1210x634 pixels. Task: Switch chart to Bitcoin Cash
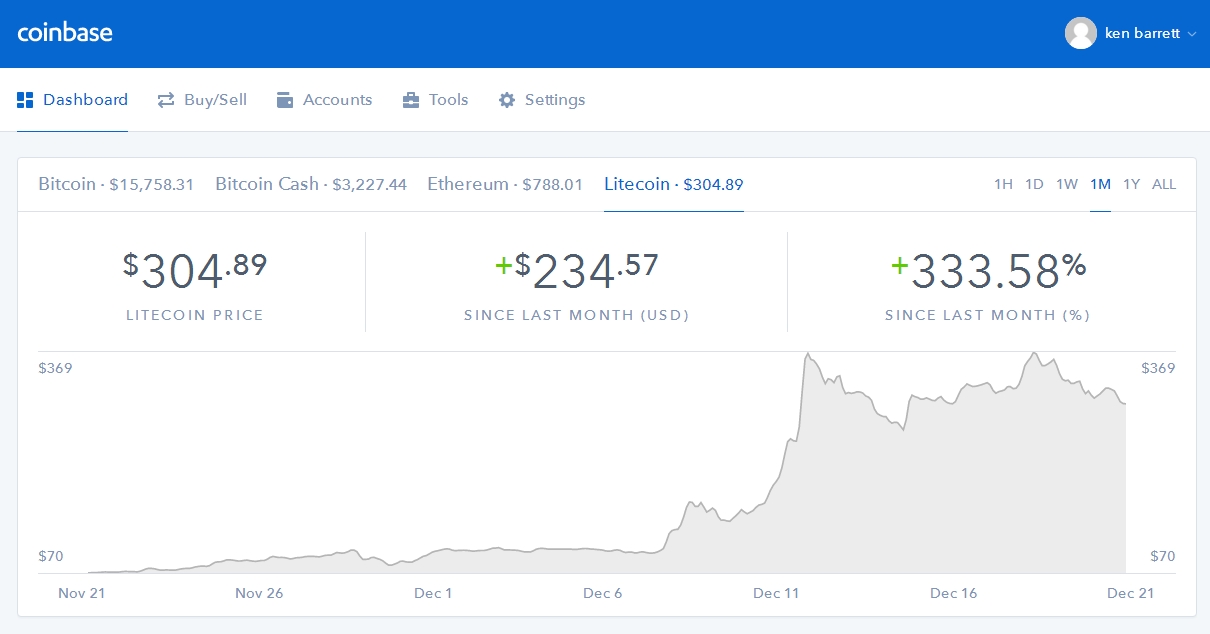(x=311, y=184)
